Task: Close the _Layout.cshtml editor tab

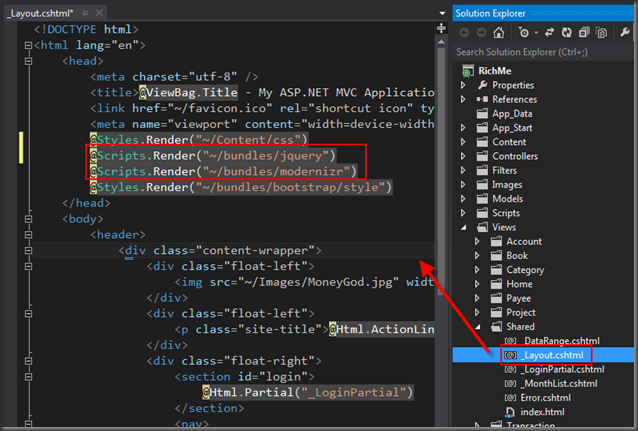Action: click(99, 13)
